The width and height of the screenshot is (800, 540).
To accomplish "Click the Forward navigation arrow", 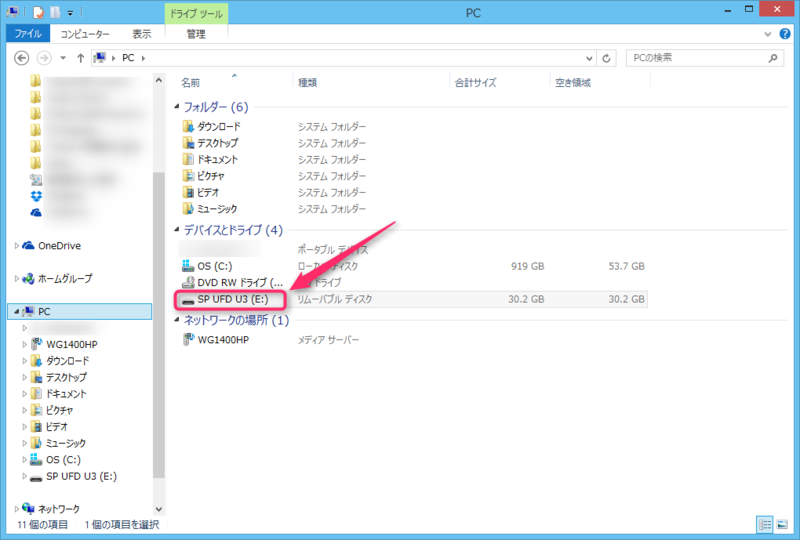I will pos(44,58).
